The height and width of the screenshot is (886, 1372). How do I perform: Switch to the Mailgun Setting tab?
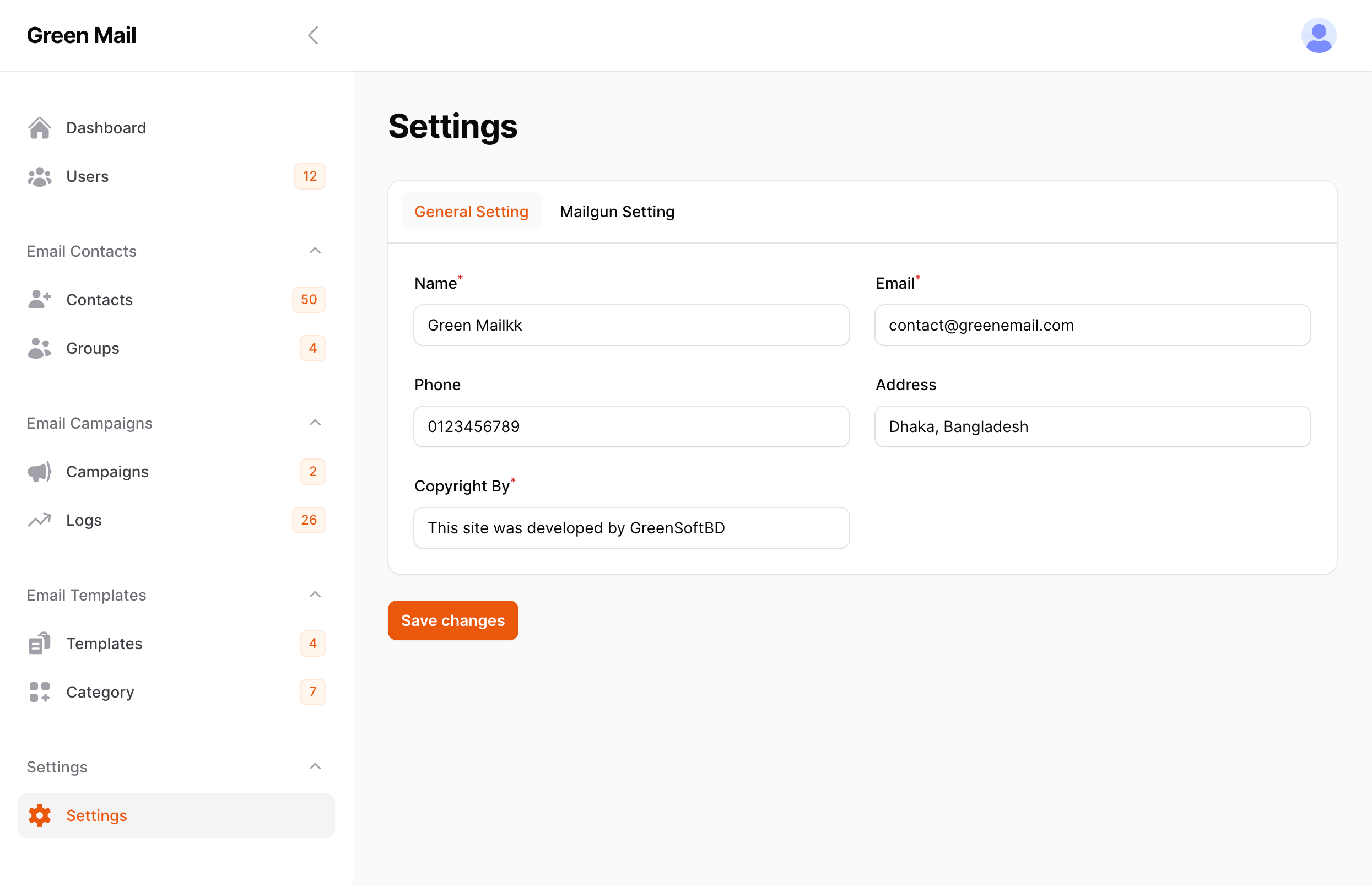(x=617, y=211)
